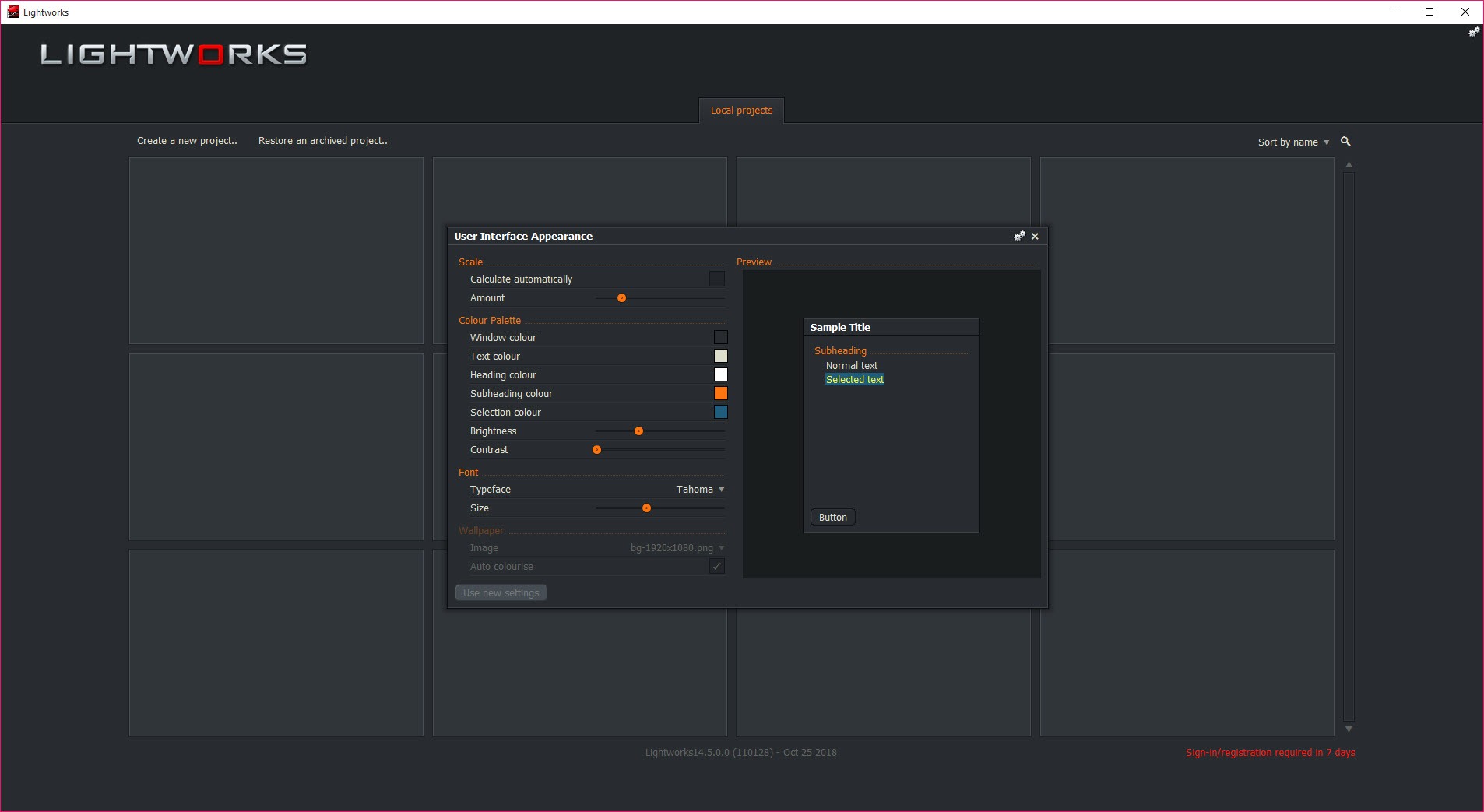Click Restore an archived project
This screenshot has width=1484, height=812.
coord(322,141)
